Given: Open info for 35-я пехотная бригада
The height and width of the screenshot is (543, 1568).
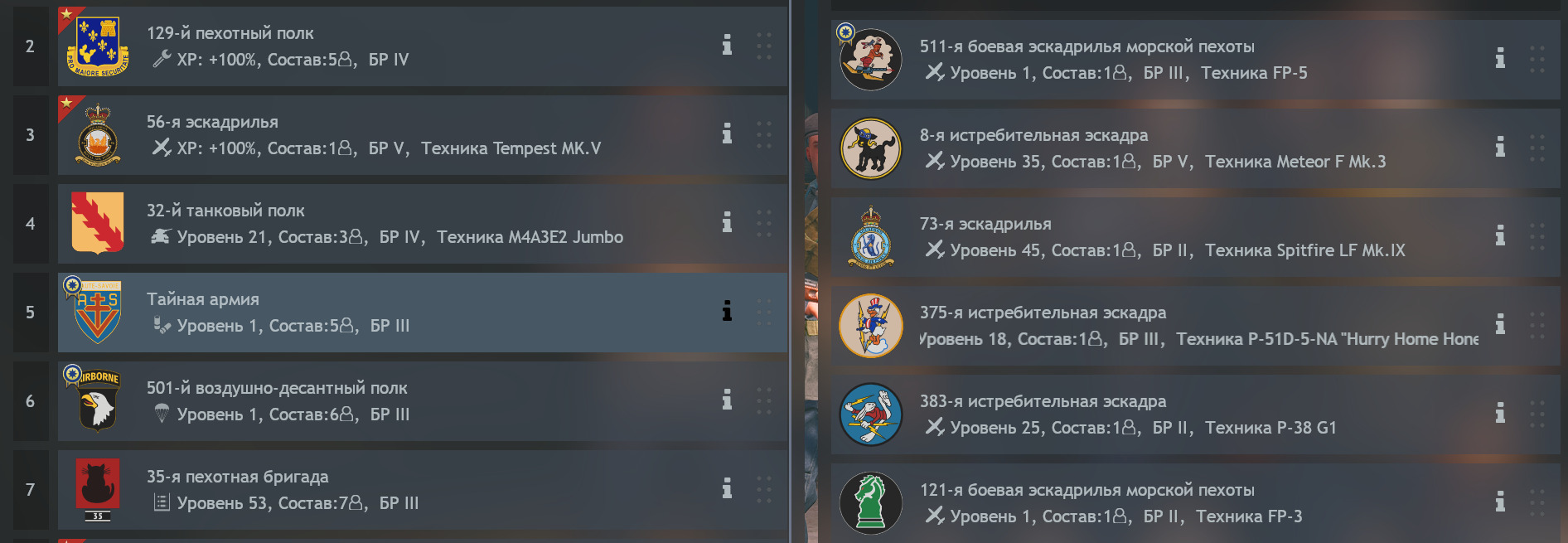Looking at the screenshot, I should tap(727, 488).
